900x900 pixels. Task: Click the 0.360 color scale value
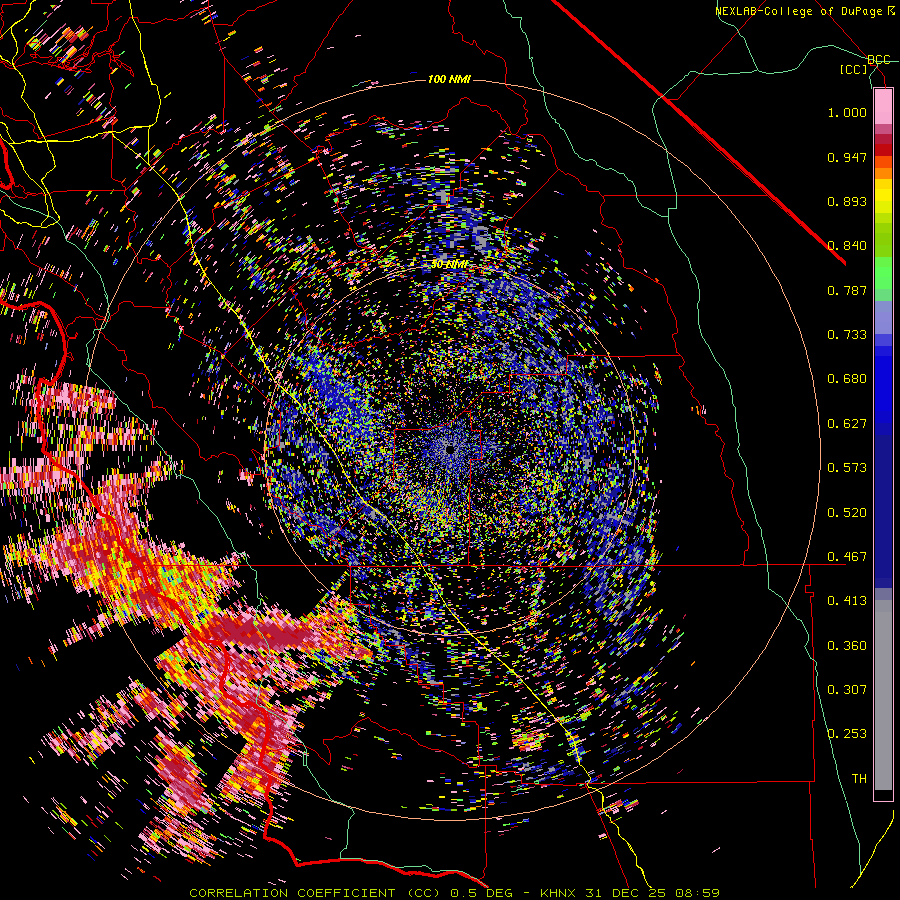tap(847, 646)
